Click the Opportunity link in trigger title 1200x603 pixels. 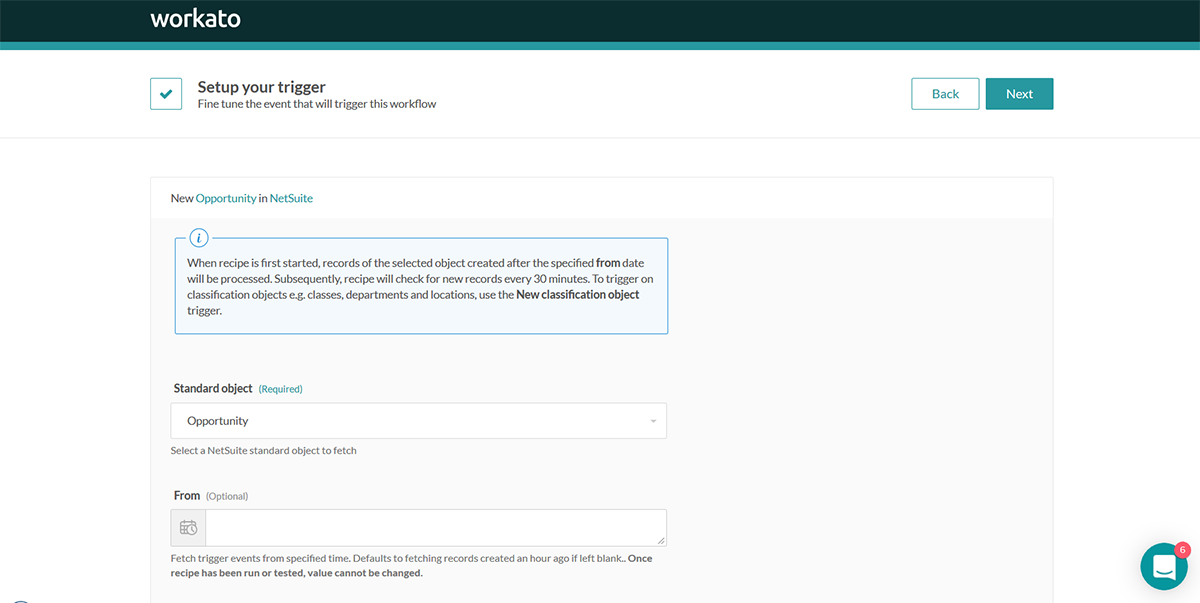click(x=226, y=198)
